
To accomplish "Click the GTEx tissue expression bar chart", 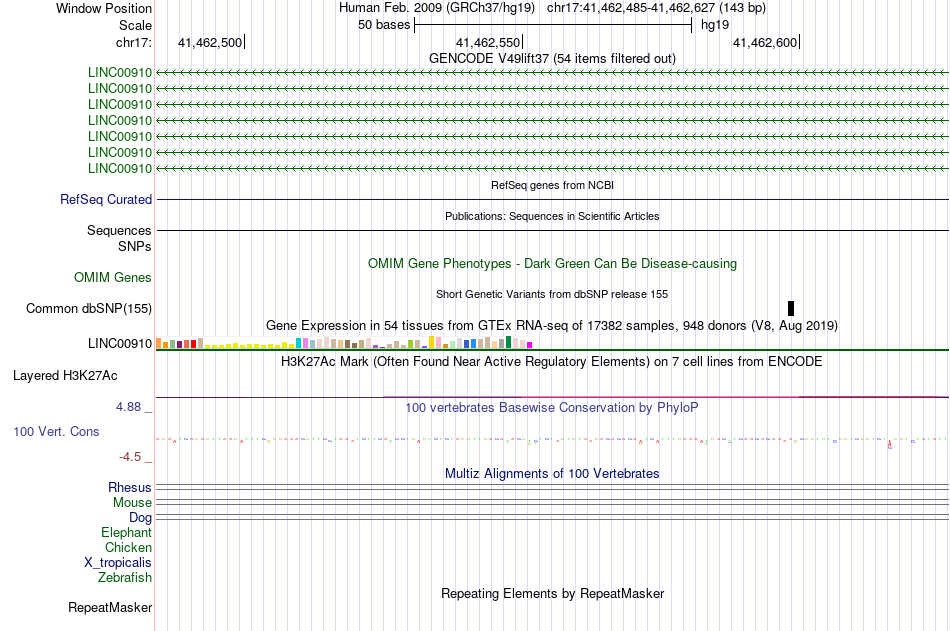I will (344, 342).
